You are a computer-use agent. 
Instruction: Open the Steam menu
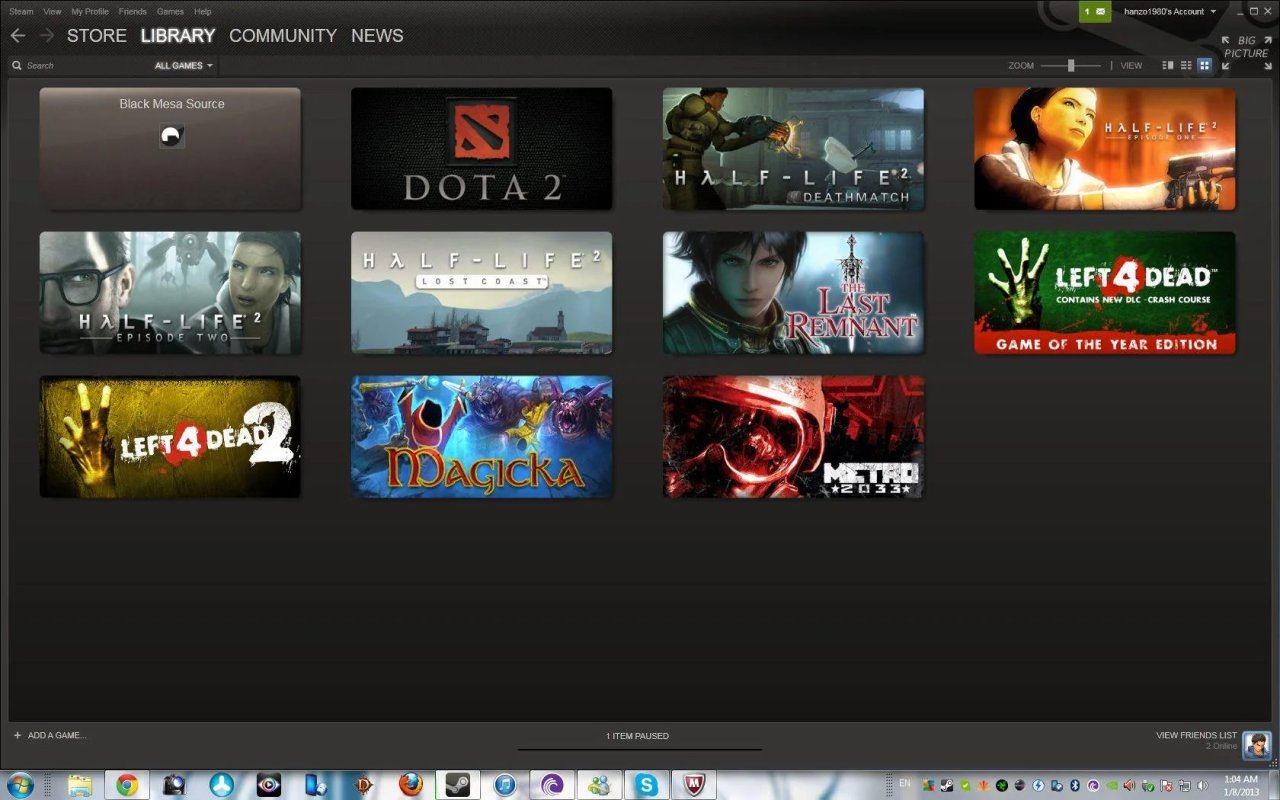[21, 12]
